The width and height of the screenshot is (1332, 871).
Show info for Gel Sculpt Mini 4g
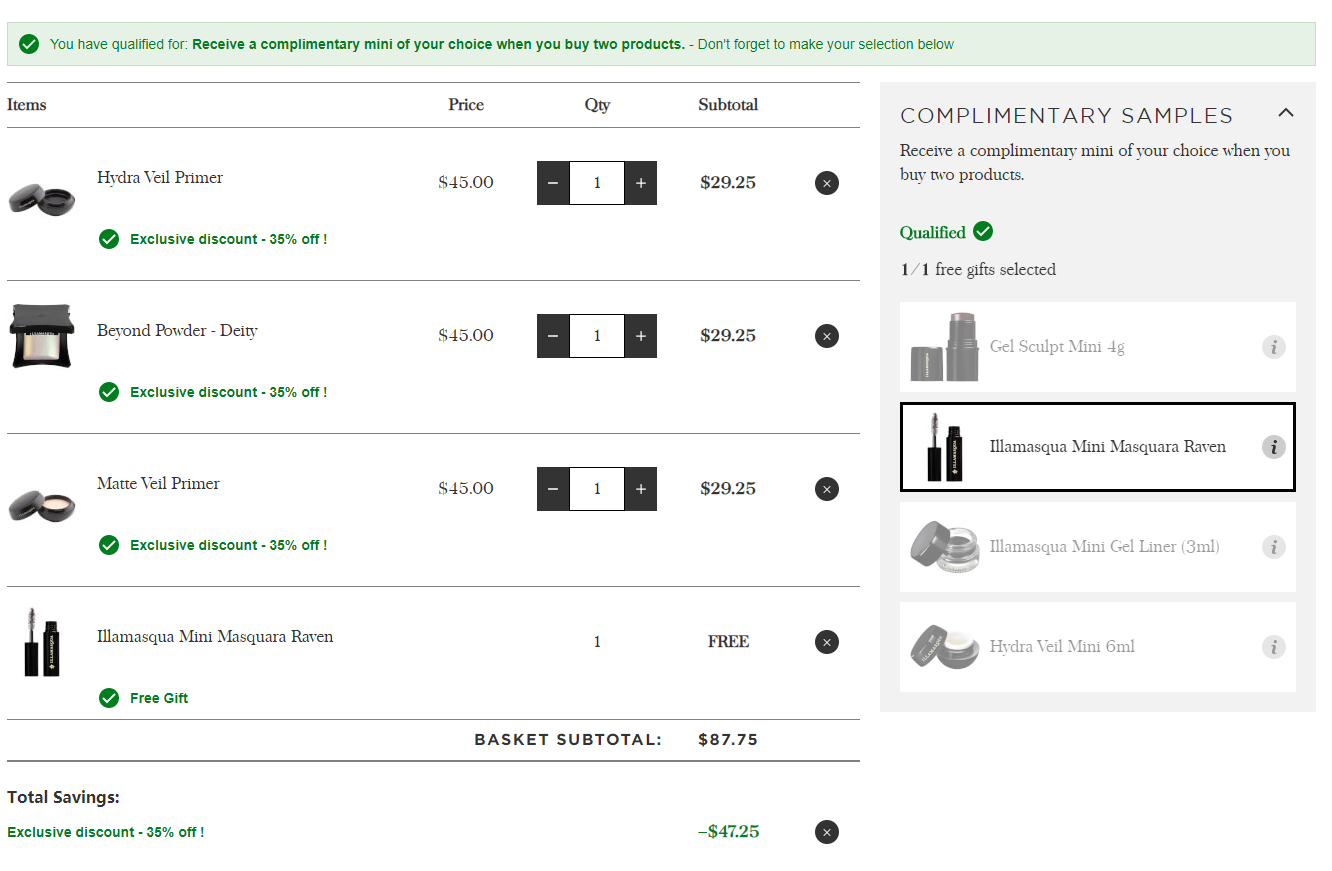[1273, 347]
